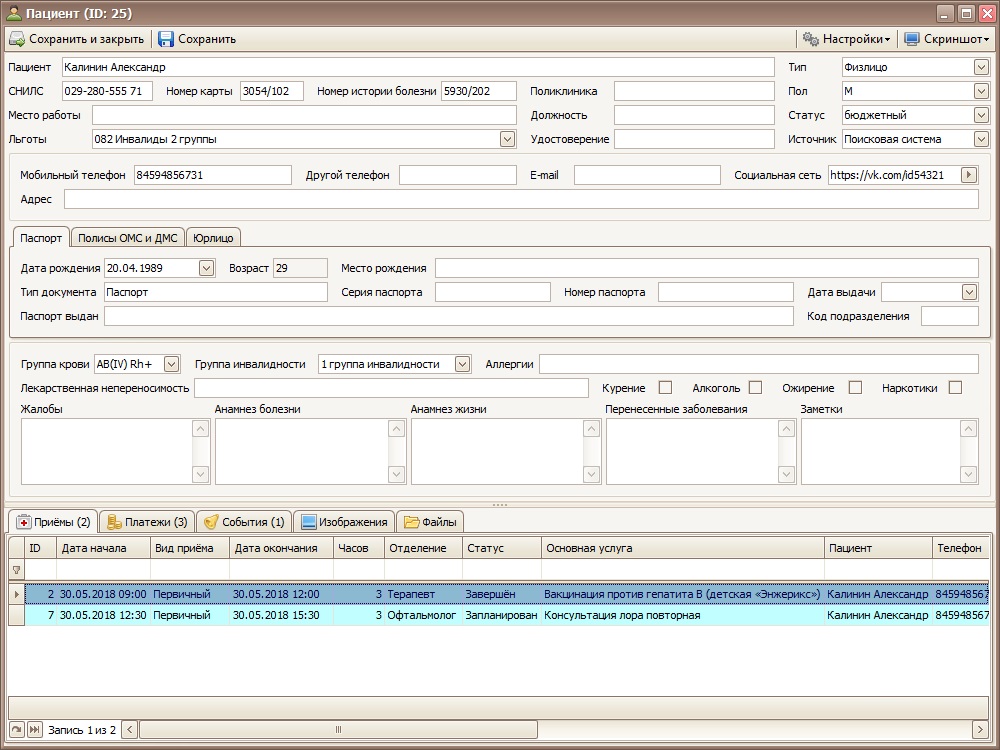Tick the Алкоголь checkbox
This screenshot has height=750, width=1000.
[756, 388]
